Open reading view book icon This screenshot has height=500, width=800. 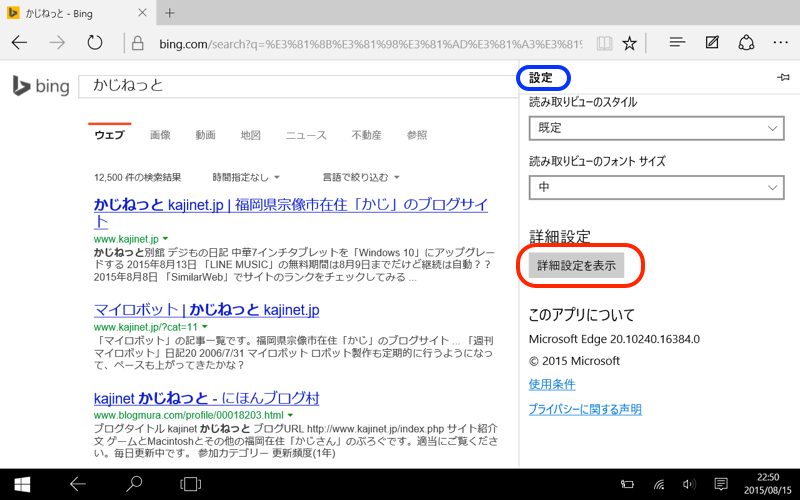click(603, 44)
